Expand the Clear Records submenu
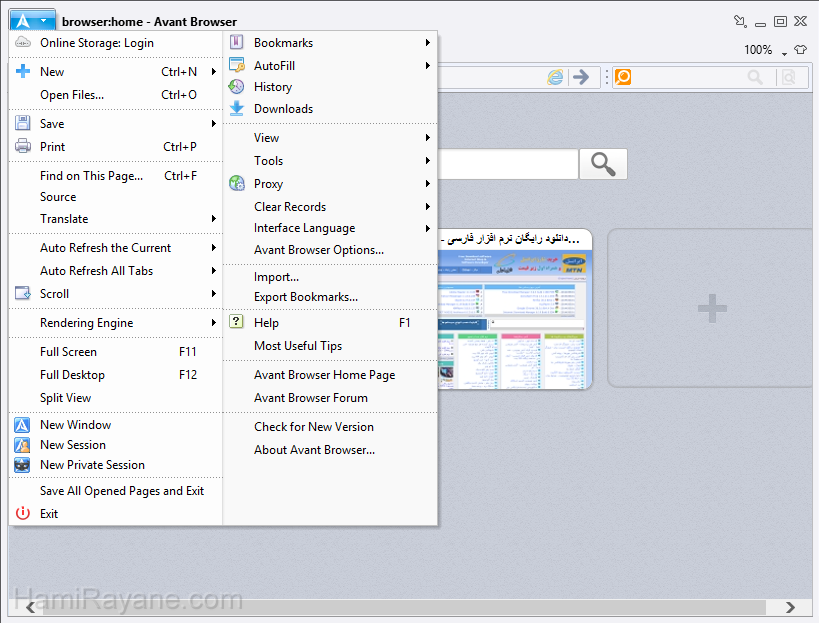 pos(428,206)
